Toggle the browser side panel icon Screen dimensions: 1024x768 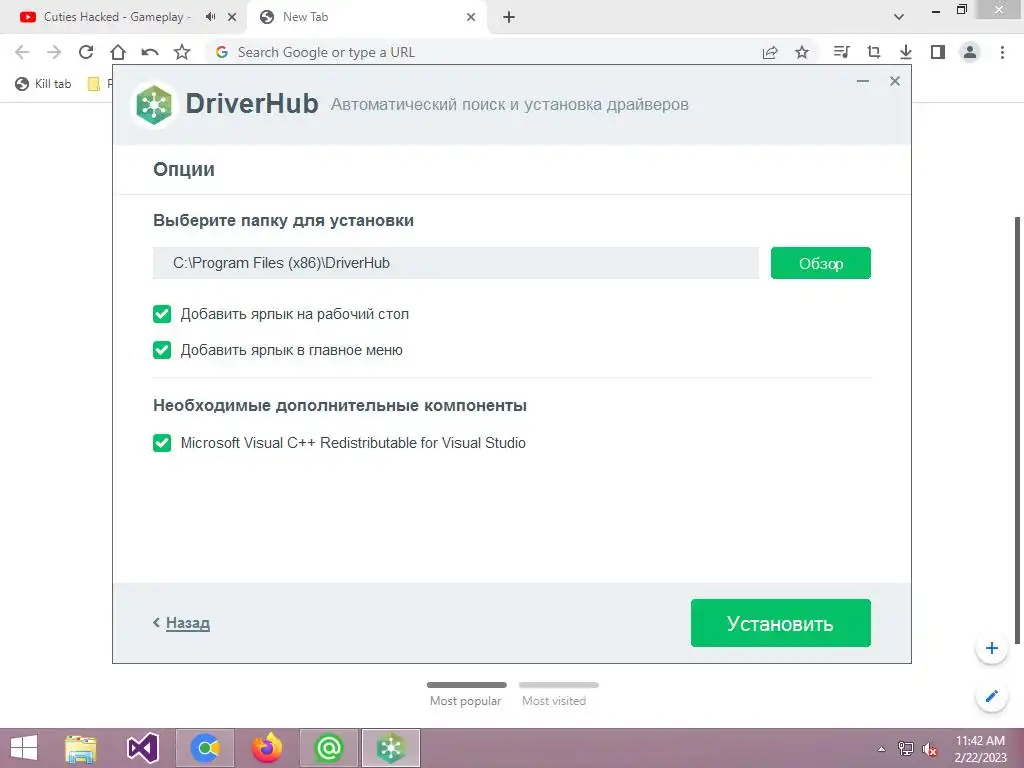938,52
